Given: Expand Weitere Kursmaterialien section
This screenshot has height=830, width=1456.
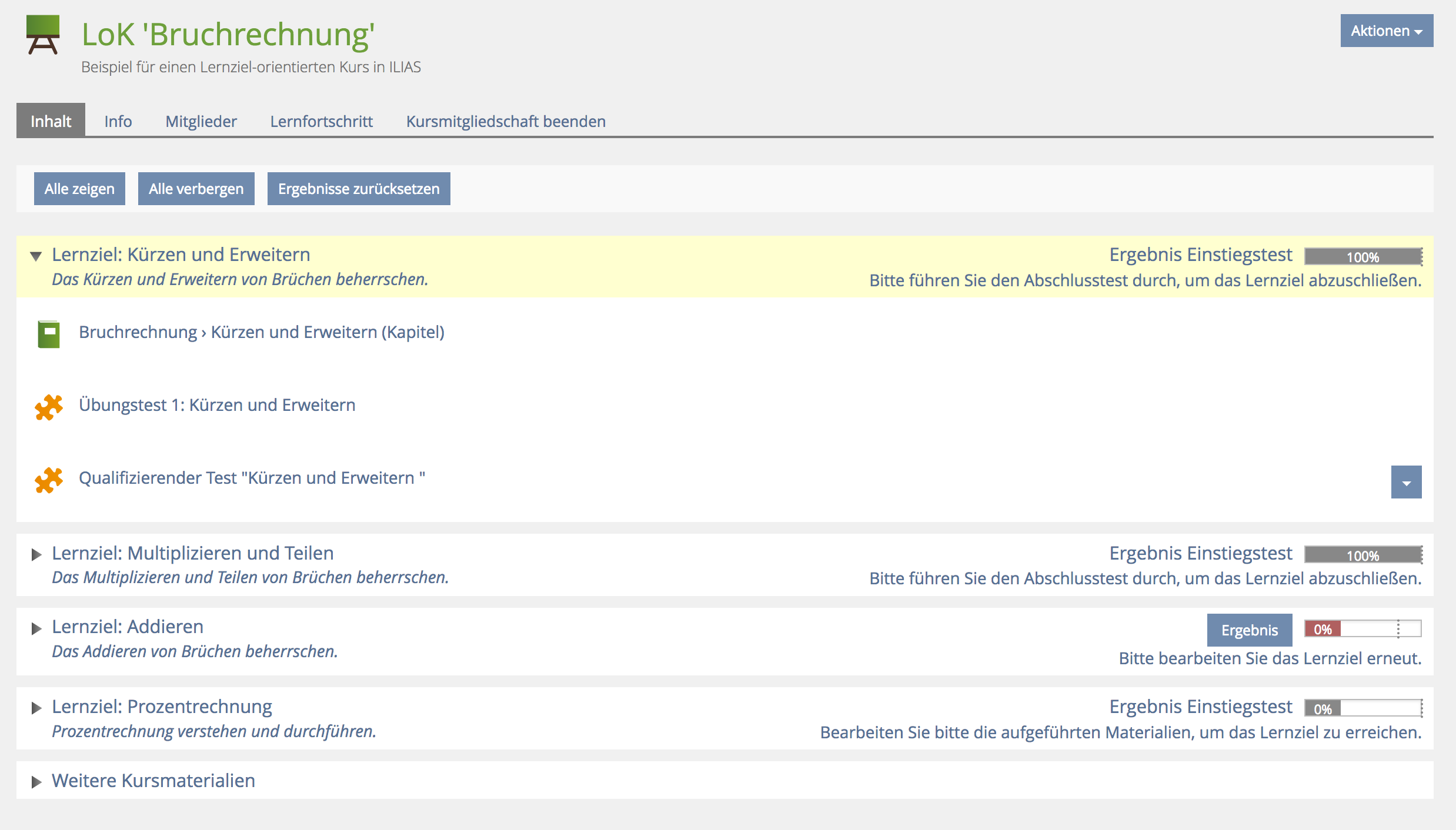Looking at the screenshot, I should (36, 782).
